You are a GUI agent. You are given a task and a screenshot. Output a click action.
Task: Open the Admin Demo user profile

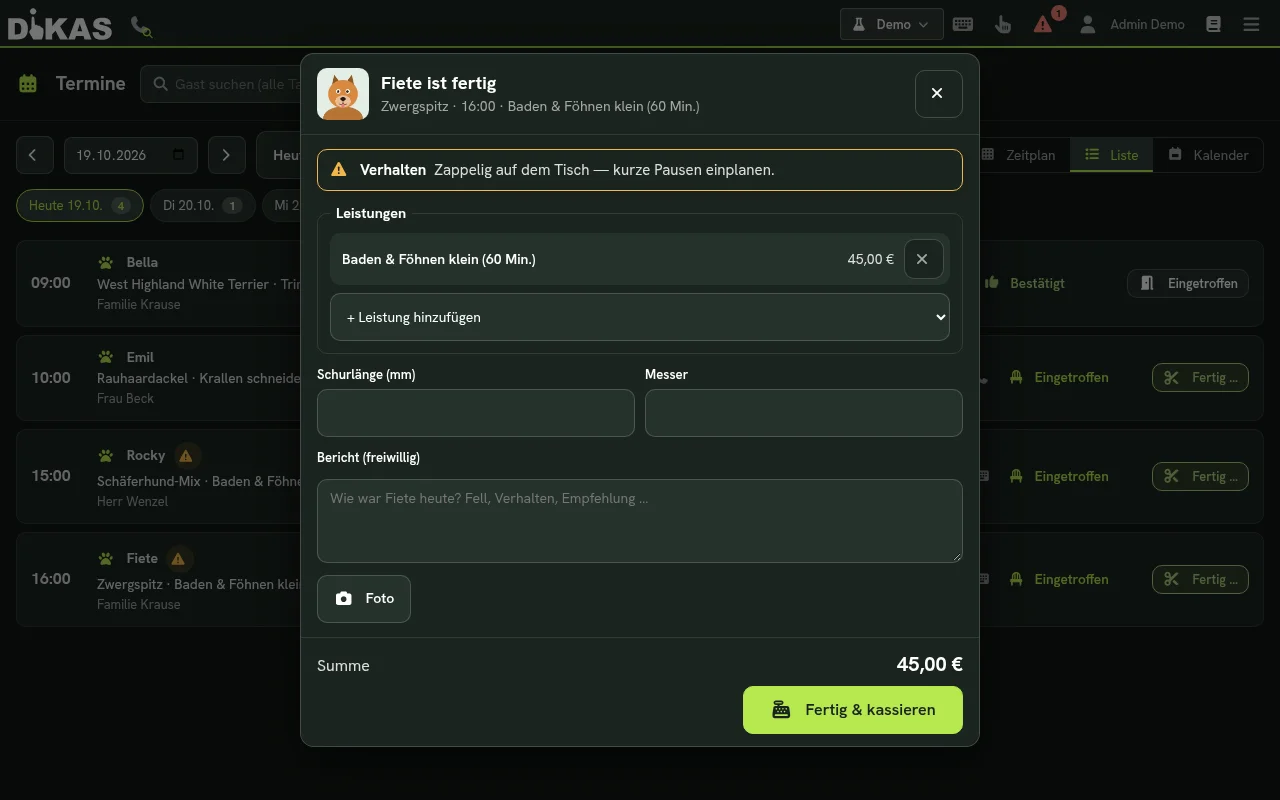pyautogui.click(x=1132, y=24)
